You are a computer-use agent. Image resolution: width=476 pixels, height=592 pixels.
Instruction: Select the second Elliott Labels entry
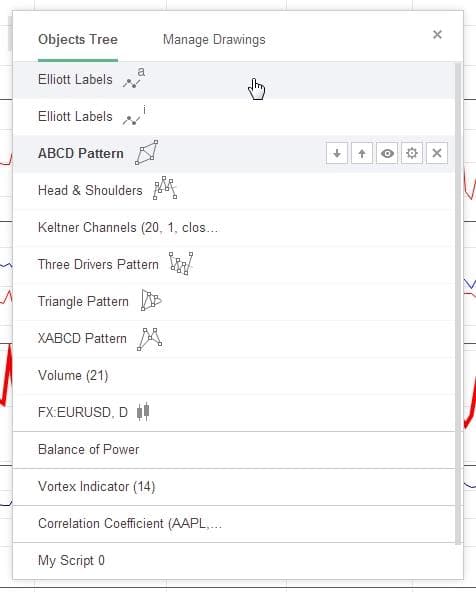click(x=234, y=117)
